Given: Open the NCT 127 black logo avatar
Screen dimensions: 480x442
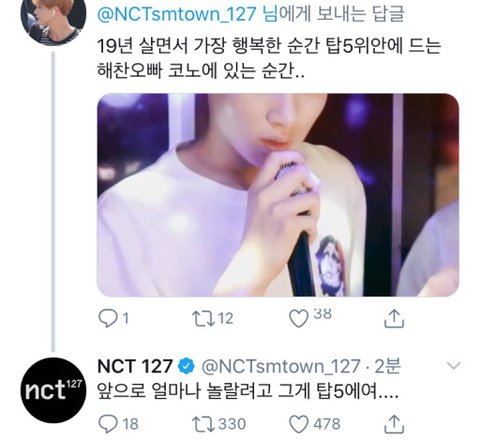Looking at the screenshot, I should point(53,390).
